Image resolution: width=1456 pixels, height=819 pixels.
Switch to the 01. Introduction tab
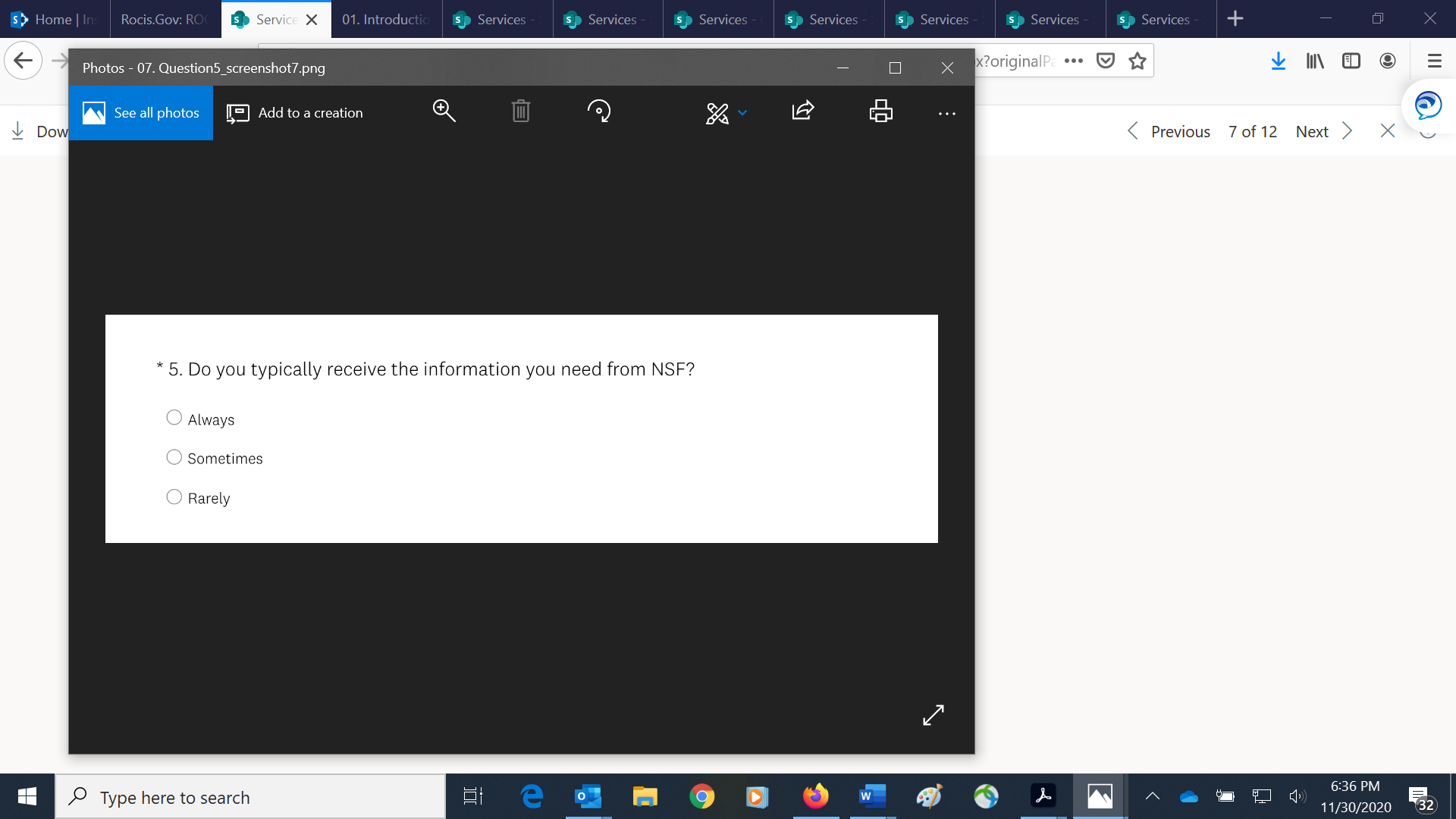coord(385,19)
